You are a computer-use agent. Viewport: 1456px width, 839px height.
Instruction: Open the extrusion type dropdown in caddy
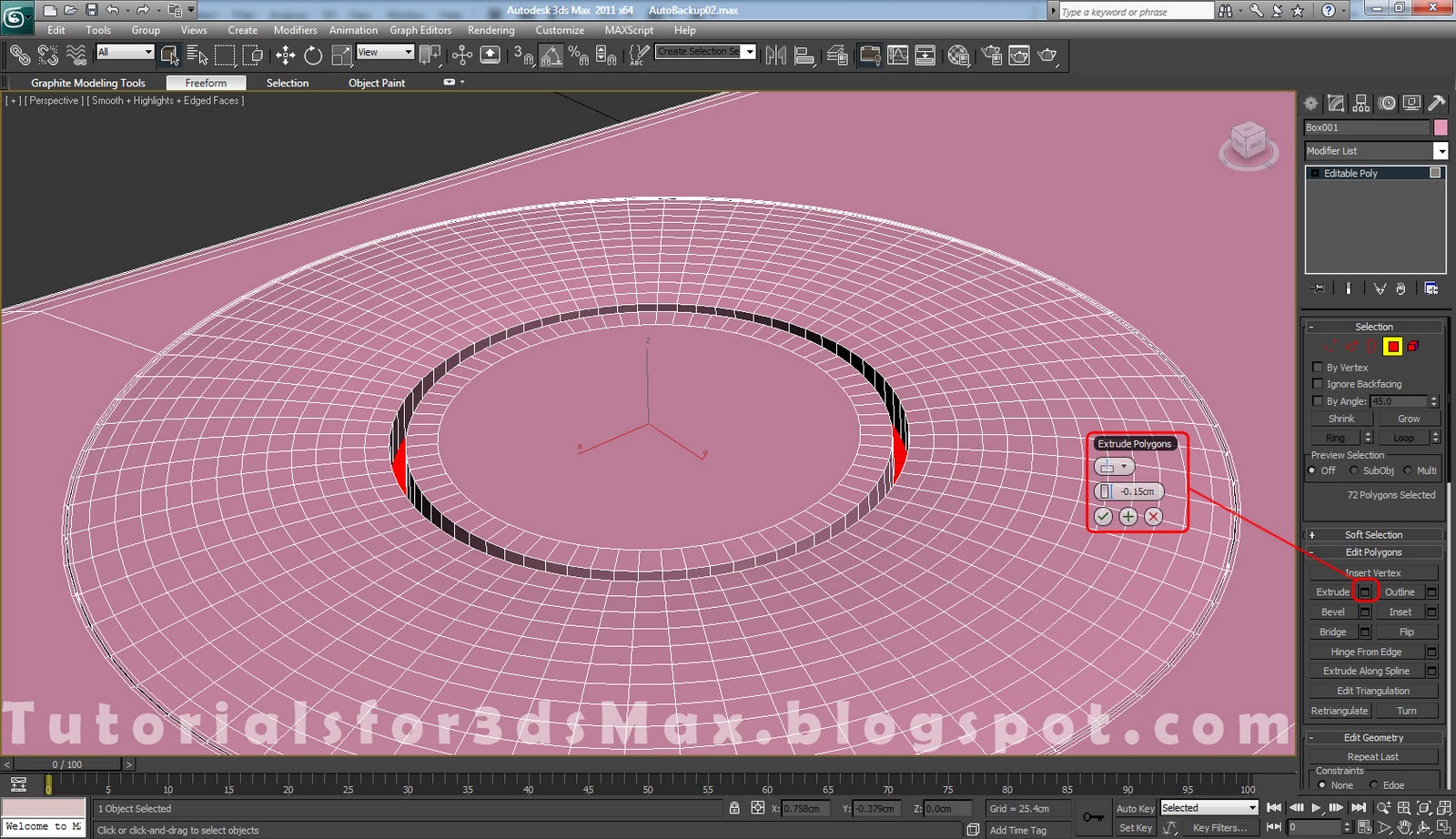coord(1114,466)
